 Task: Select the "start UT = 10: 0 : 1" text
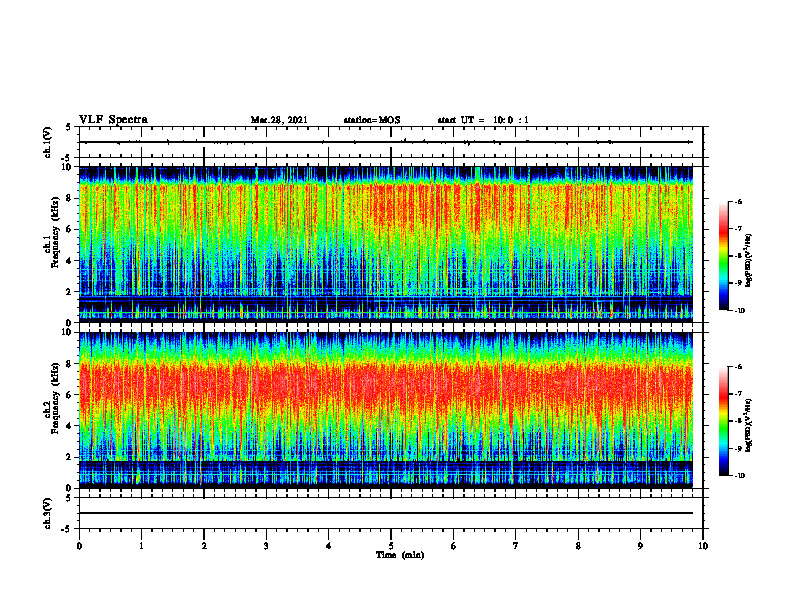tap(483, 120)
